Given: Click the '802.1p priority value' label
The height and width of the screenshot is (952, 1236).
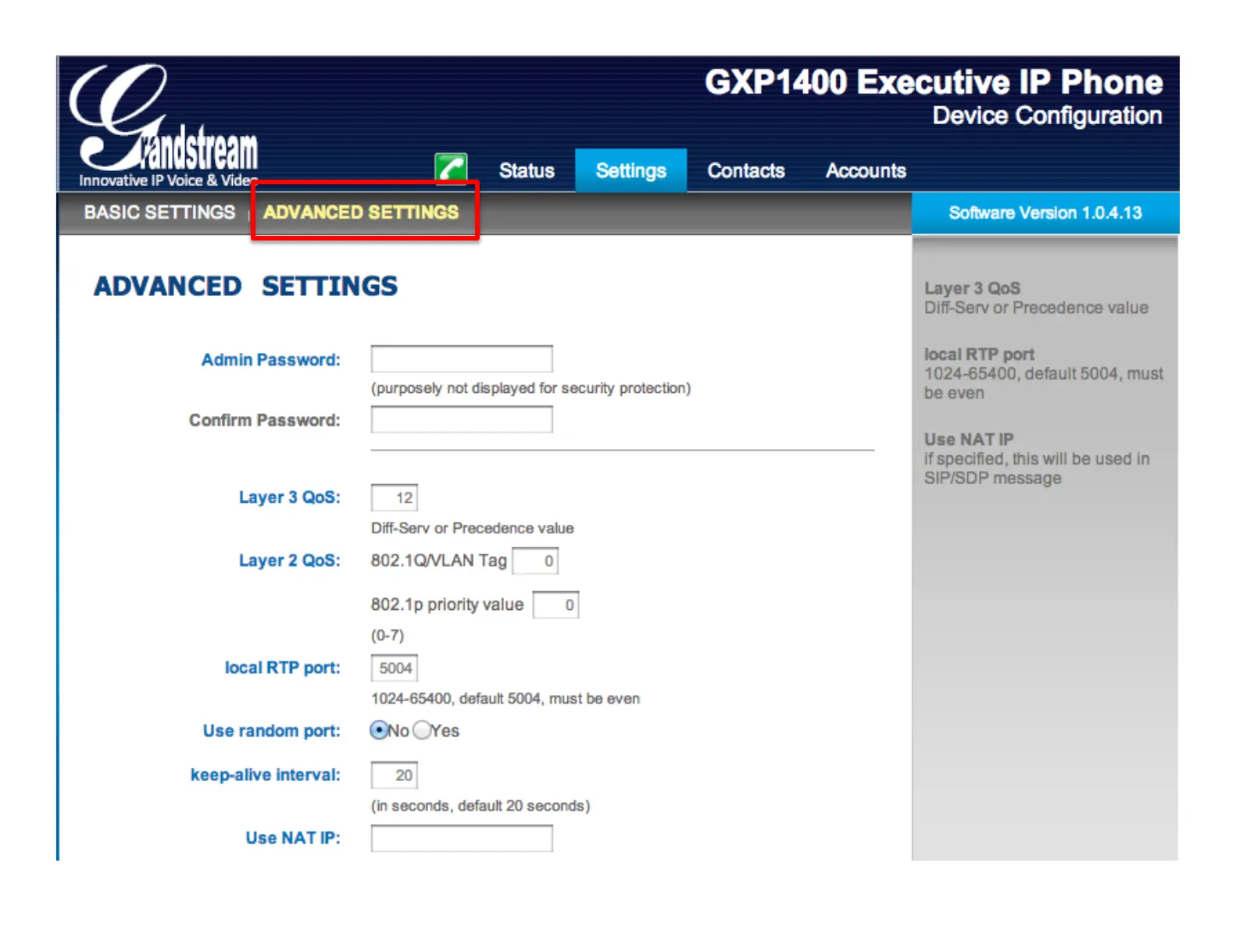Looking at the screenshot, I should (447, 604).
